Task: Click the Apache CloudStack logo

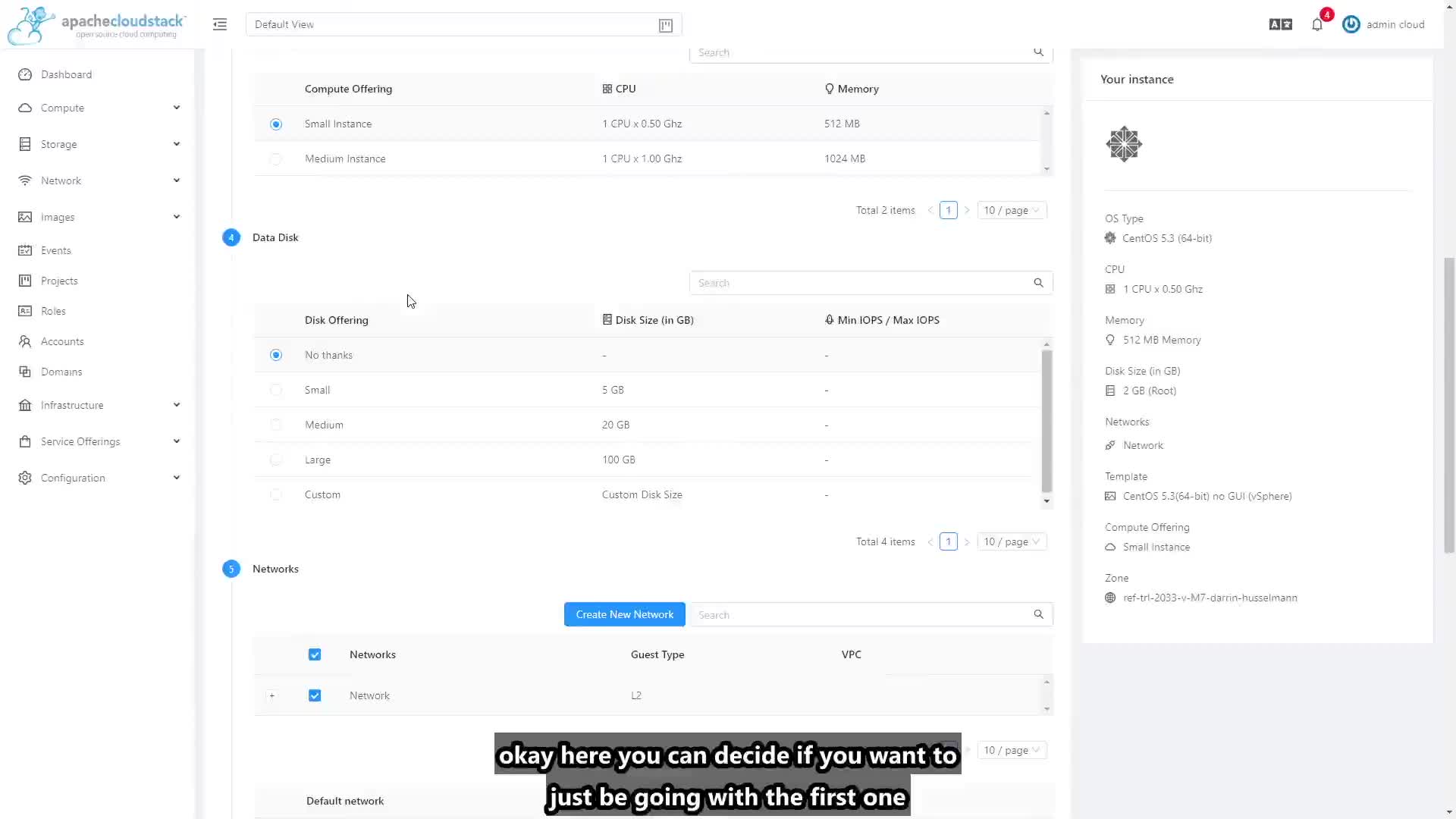Action: 96,25
